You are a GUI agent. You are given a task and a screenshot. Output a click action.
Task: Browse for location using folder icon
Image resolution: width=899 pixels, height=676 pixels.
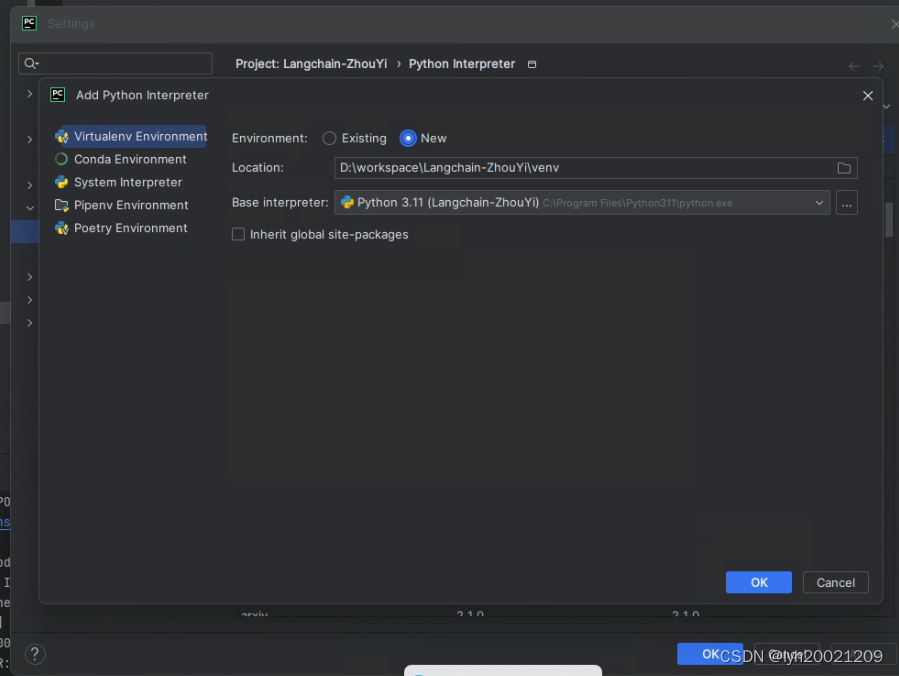click(x=843, y=168)
